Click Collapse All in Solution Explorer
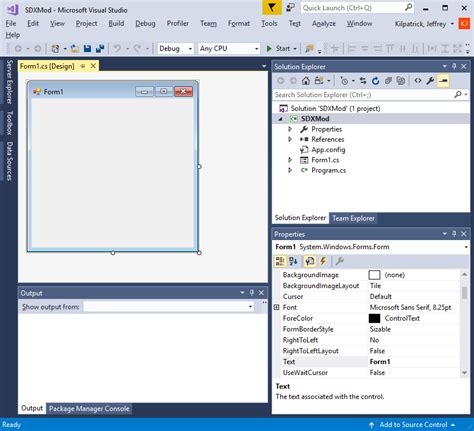Screen dimensions: 474x431 [388, 81]
